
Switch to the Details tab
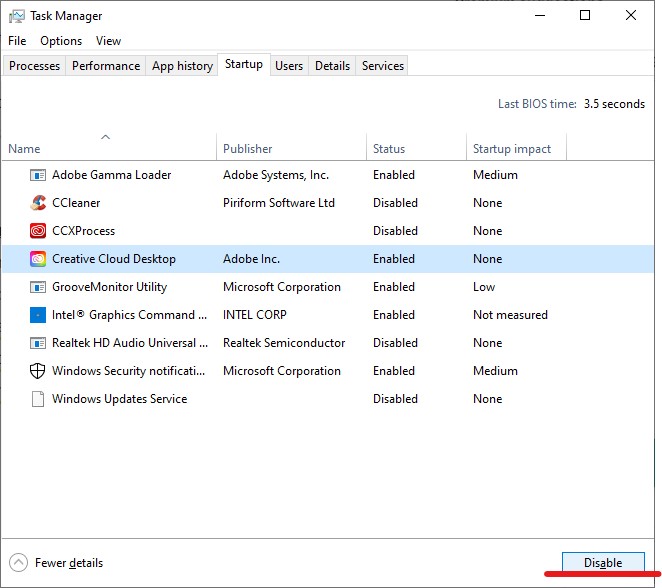(332, 66)
